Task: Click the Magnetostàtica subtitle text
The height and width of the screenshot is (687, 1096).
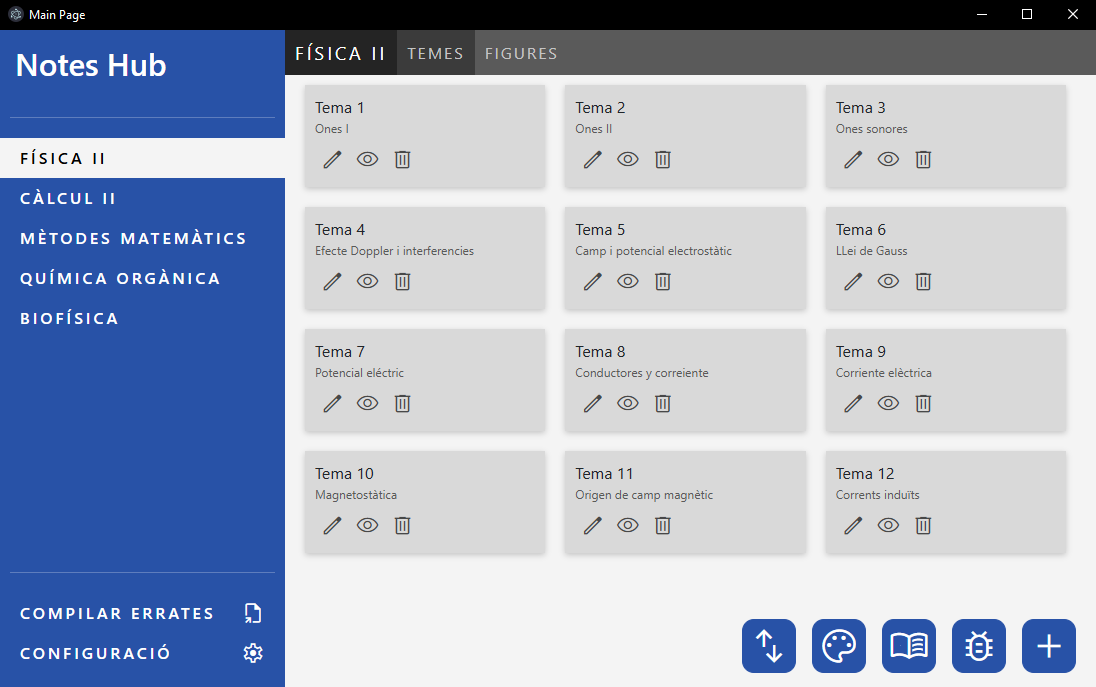Action: [x=356, y=495]
